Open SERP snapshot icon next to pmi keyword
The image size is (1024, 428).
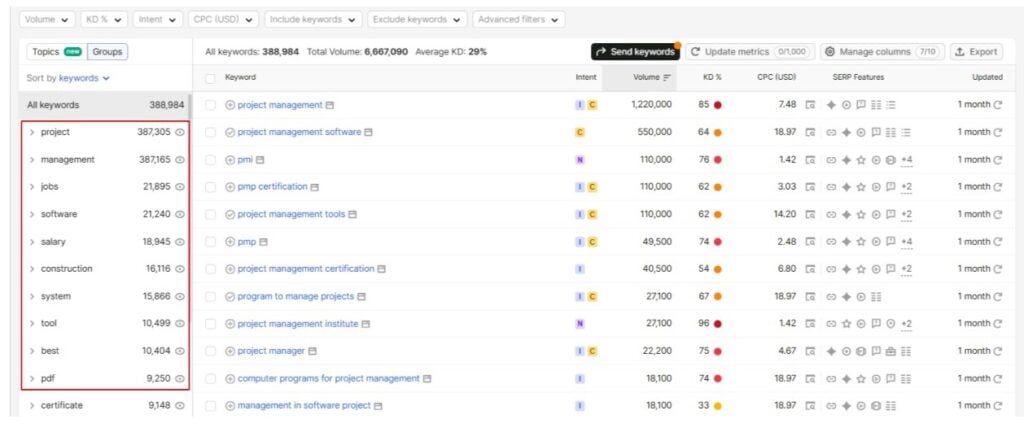(260, 160)
